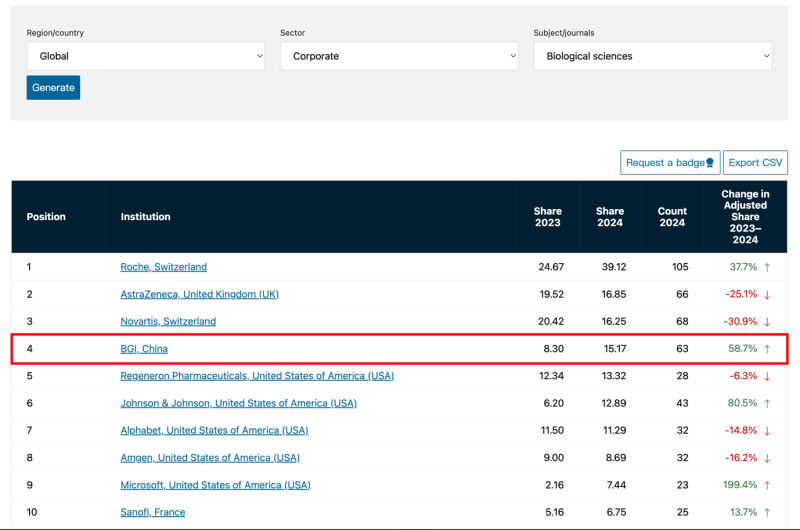Click Export CSV button
Screen dimensions: 800x530
[x=755, y=163]
